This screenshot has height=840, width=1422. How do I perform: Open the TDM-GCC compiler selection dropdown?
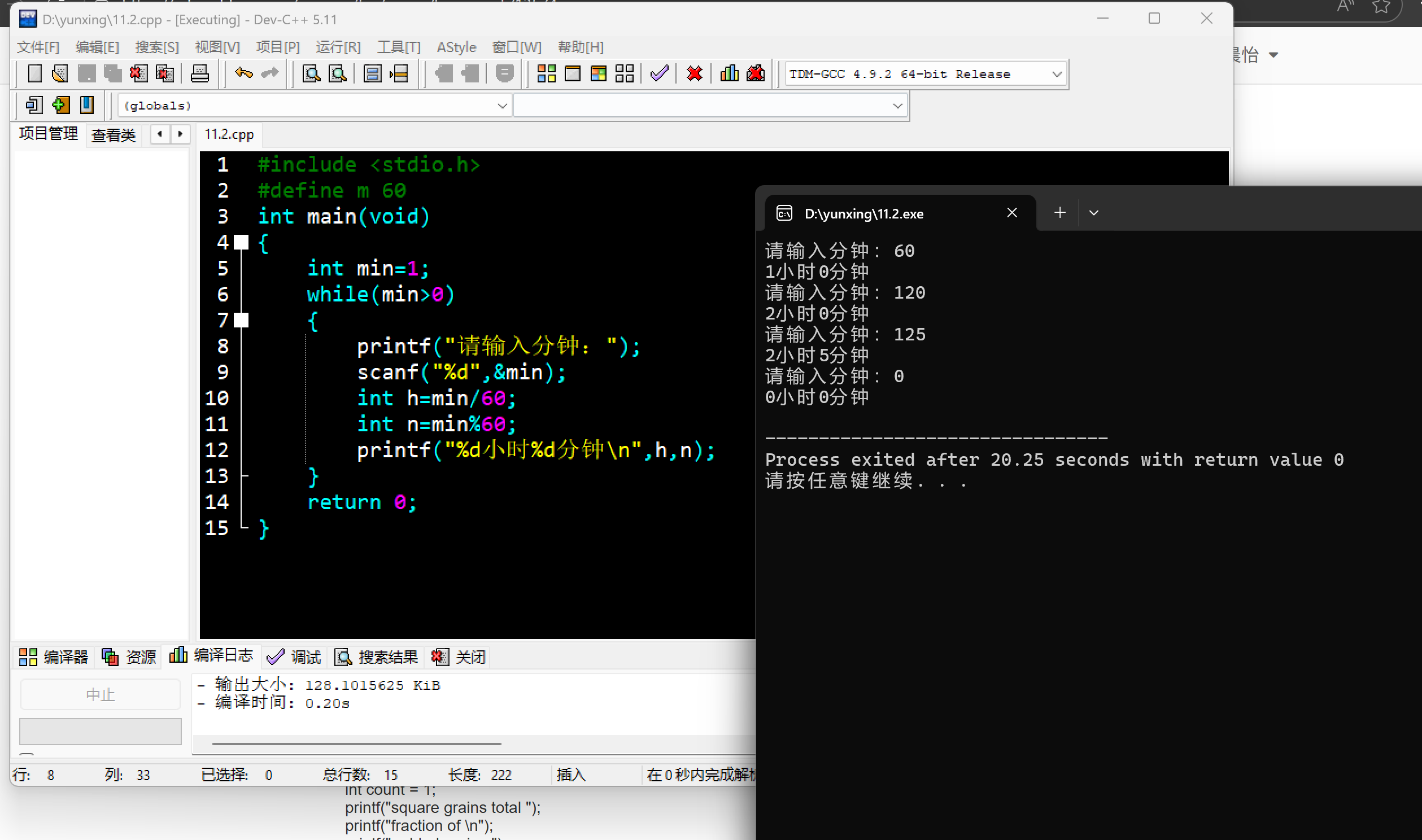(x=1056, y=74)
